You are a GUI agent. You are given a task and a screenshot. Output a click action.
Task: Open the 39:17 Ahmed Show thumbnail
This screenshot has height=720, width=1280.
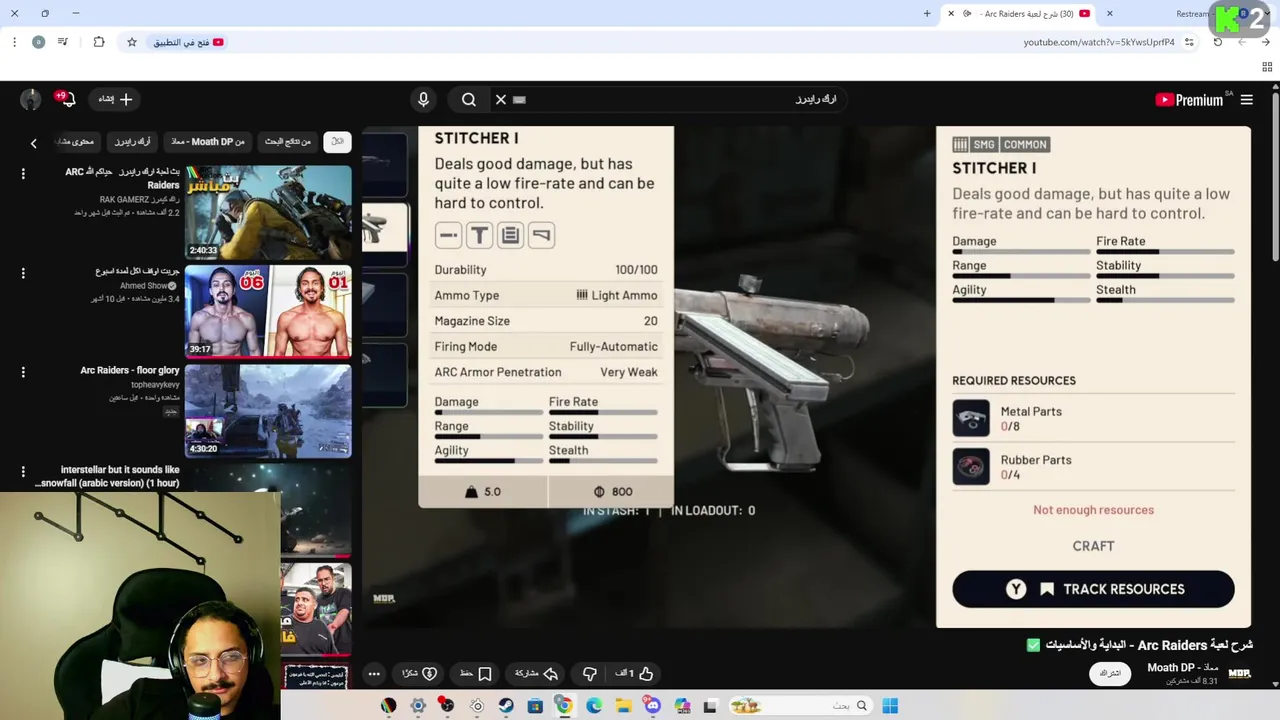click(x=268, y=311)
